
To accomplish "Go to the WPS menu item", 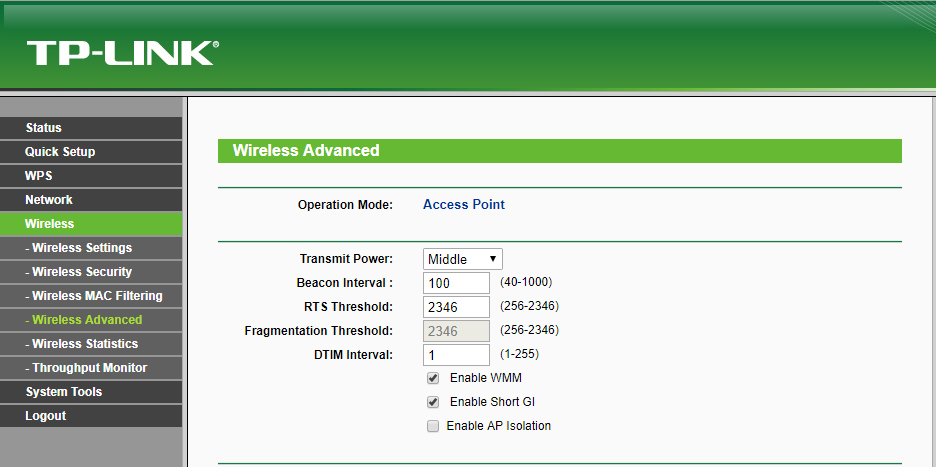I will pyautogui.click(x=91, y=176).
